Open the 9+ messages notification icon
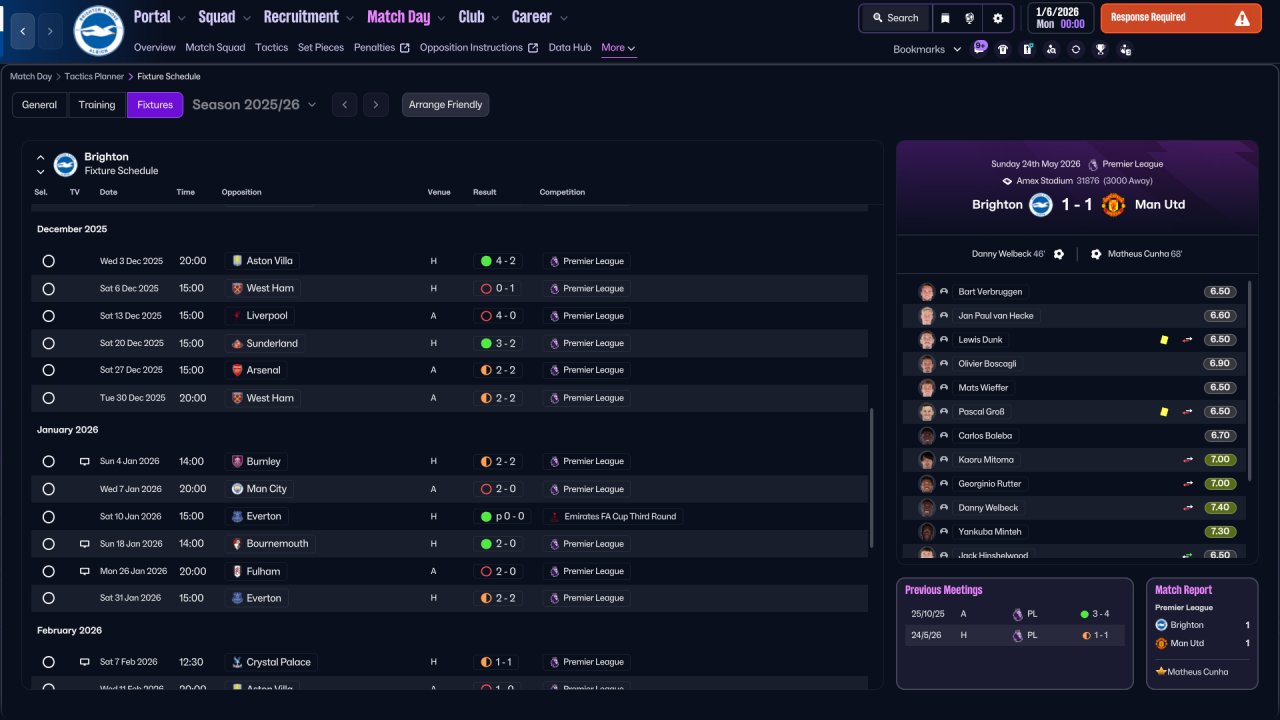 tap(979, 48)
